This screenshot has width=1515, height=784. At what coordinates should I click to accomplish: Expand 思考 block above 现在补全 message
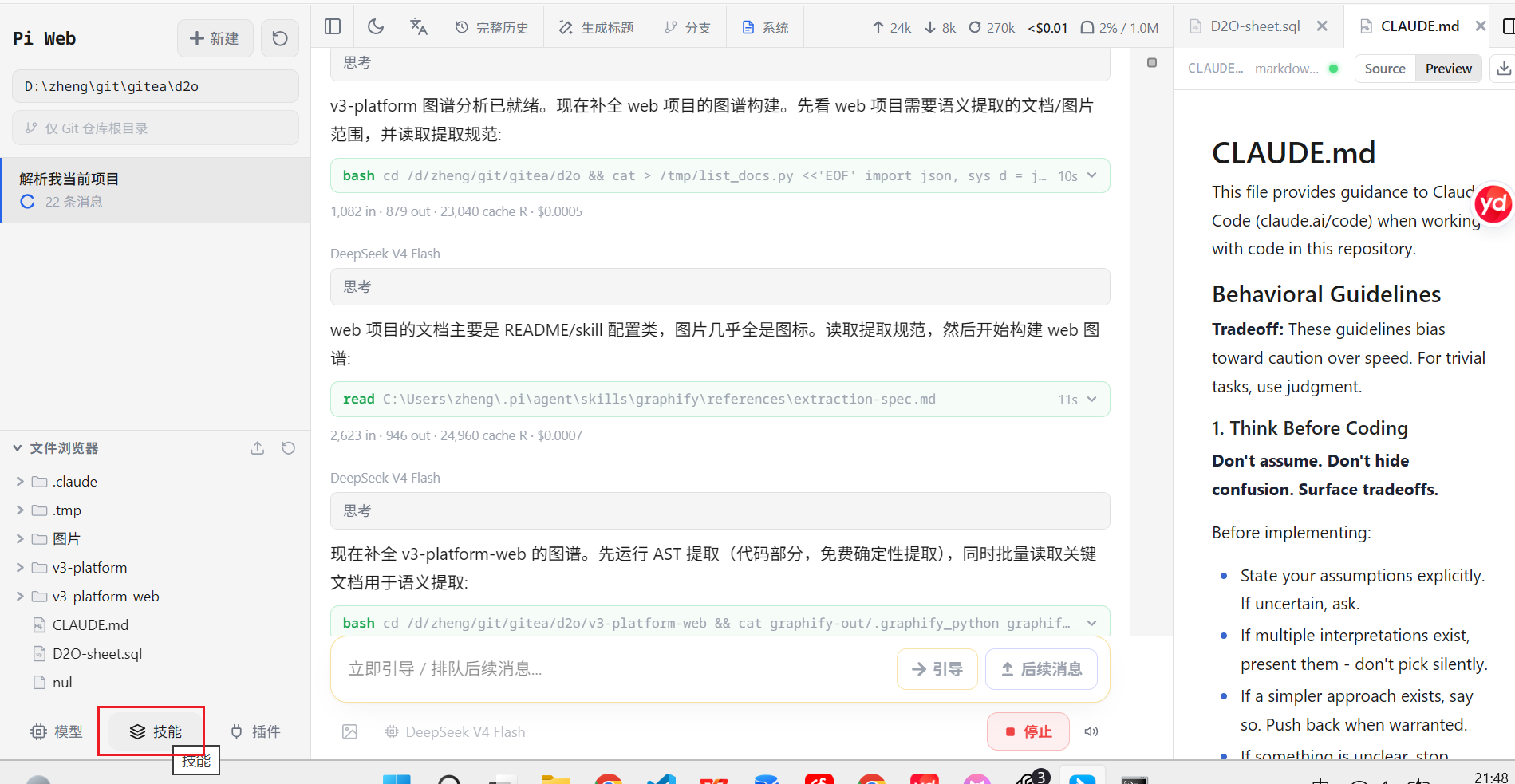pyautogui.click(x=720, y=510)
